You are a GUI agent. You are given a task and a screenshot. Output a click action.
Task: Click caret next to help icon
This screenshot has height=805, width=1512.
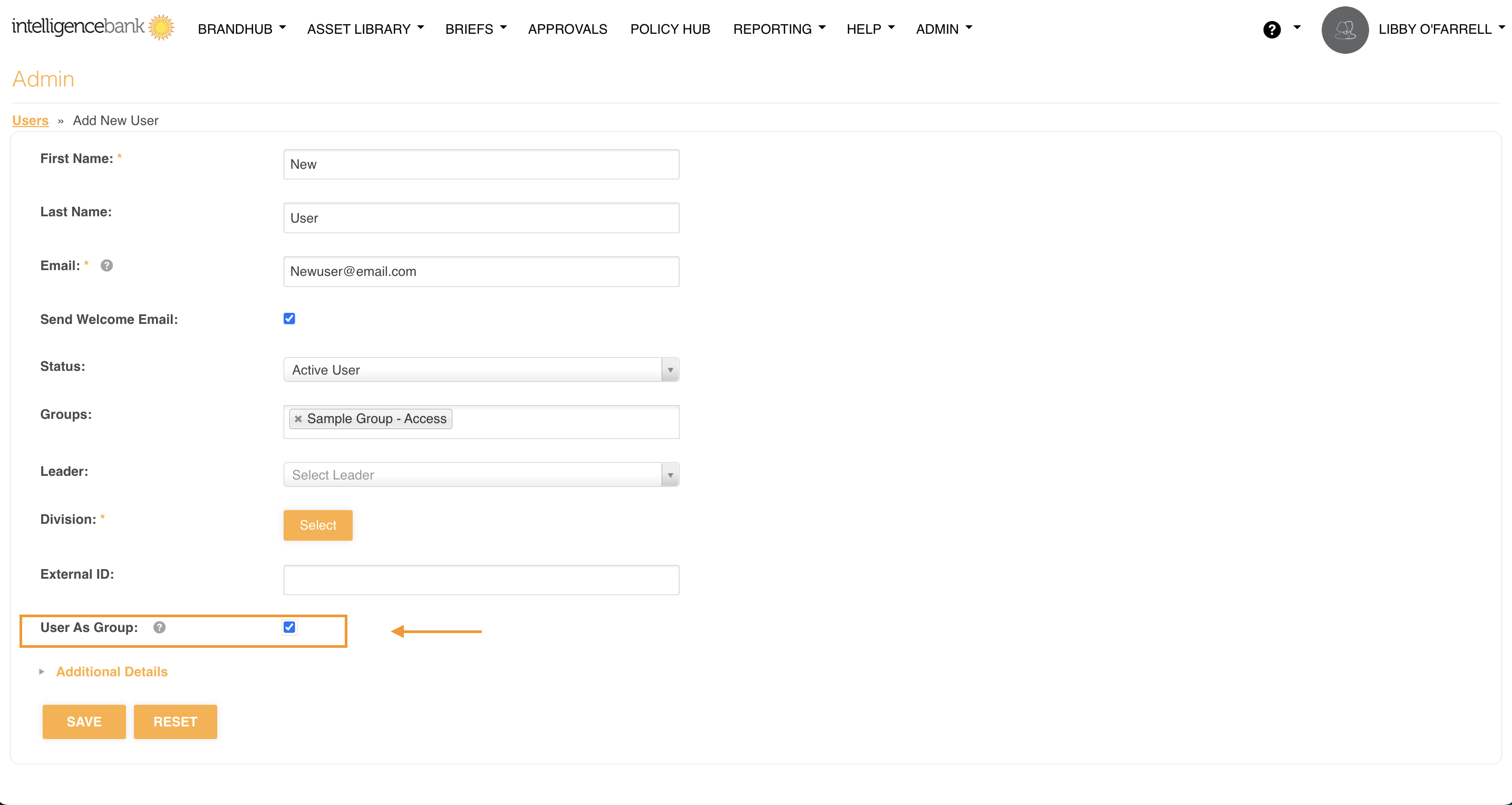[1297, 27]
